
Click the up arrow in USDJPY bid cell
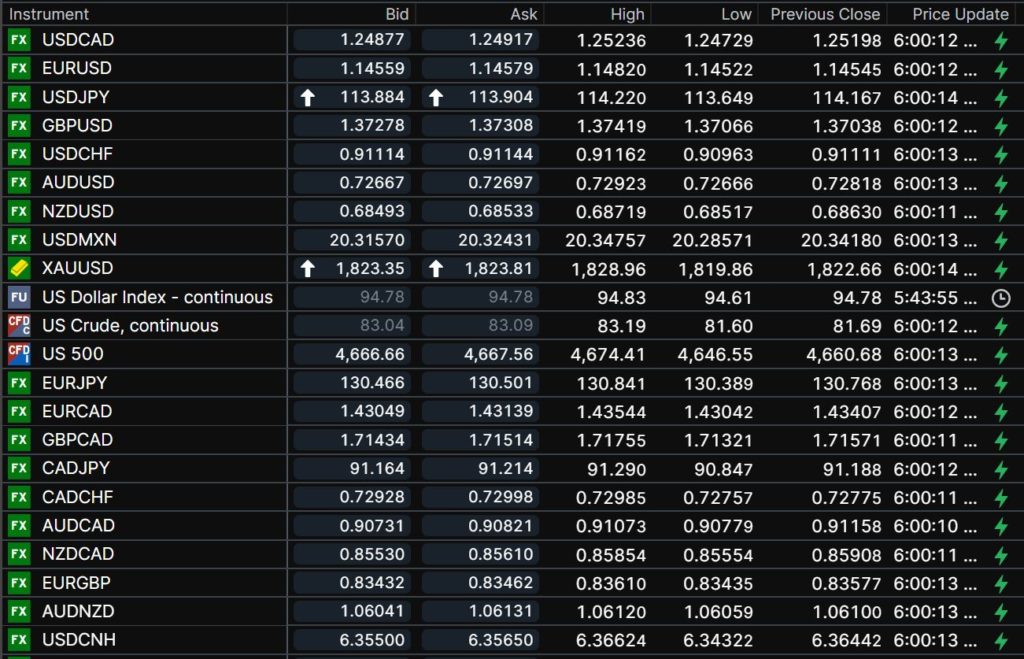tap(308, 98)
